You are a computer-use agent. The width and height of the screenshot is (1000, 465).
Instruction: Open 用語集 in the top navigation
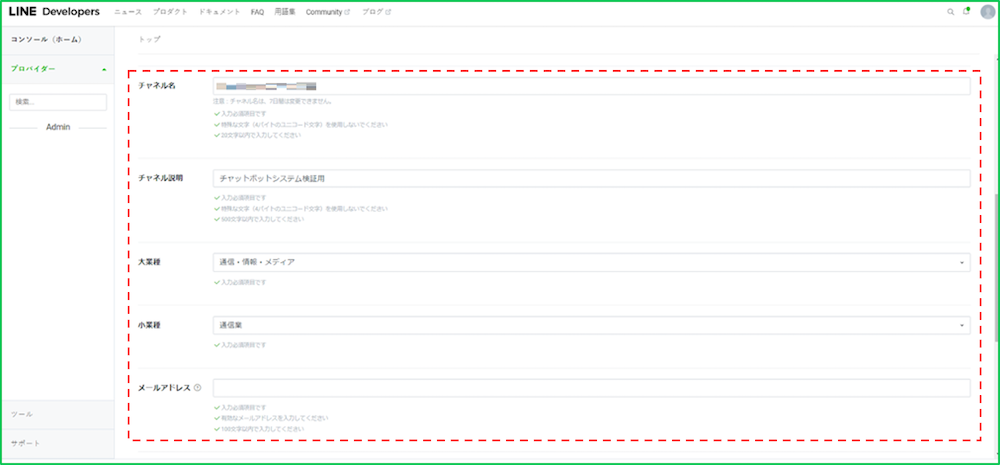(285, 12)
